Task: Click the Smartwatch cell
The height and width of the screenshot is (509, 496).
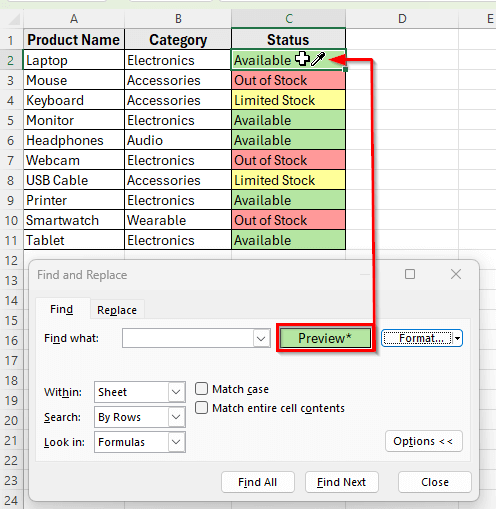Action: [x=74, y=220]
